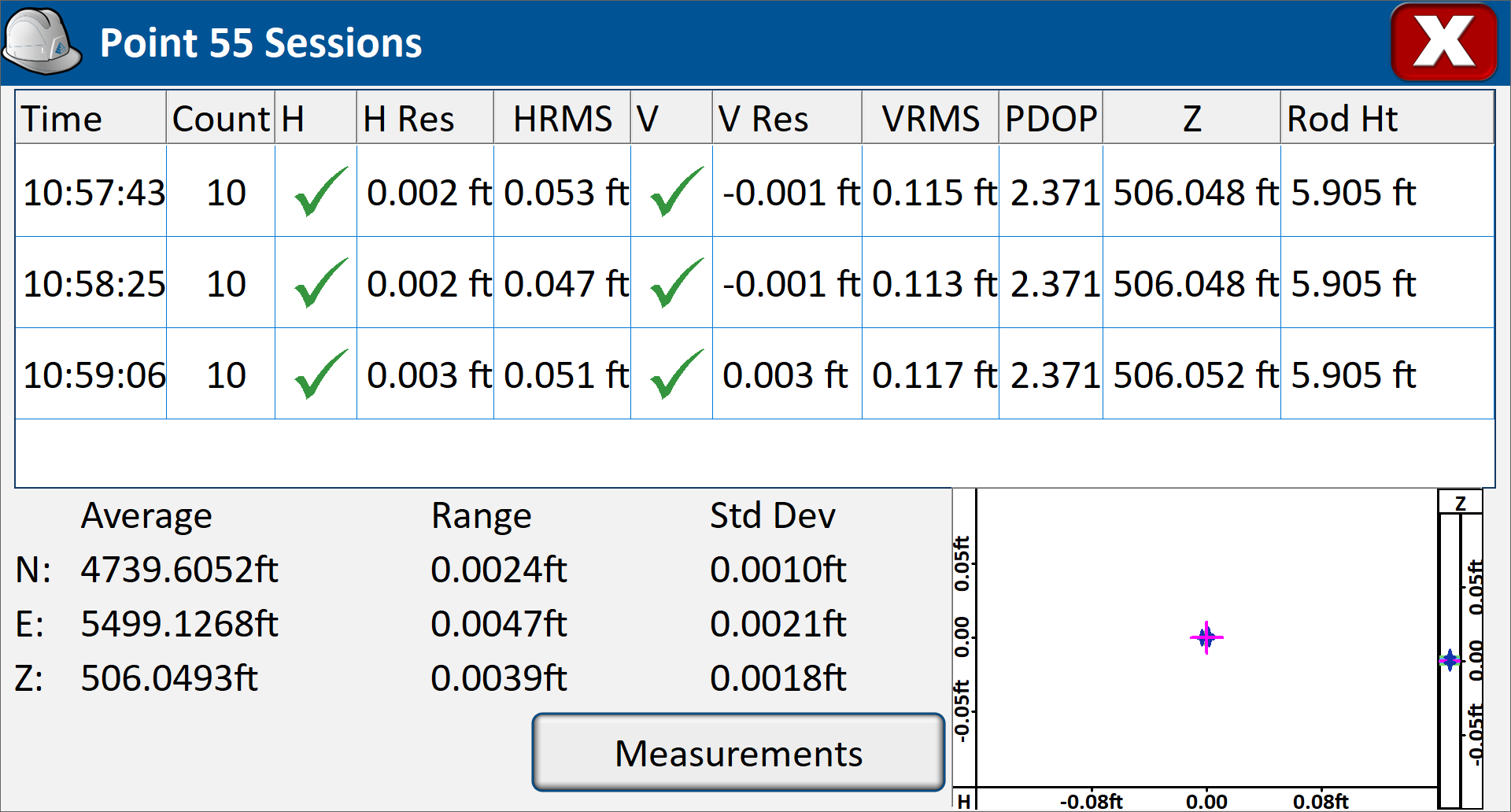Click the H Res column header
This screenshot has height=812, width=1511.
coord(425,118)
